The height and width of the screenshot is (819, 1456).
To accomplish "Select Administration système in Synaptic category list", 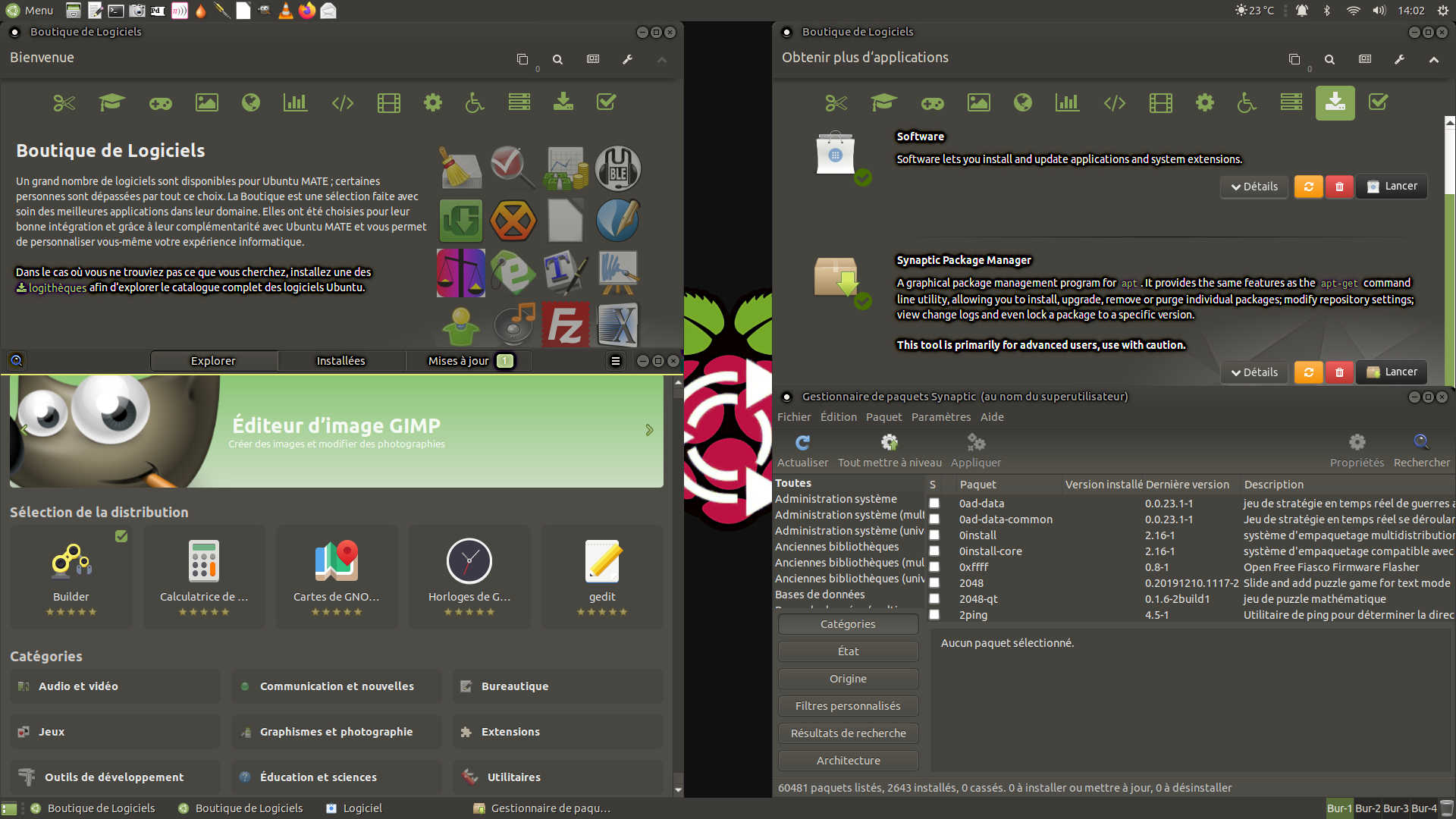I will [836, 499].
